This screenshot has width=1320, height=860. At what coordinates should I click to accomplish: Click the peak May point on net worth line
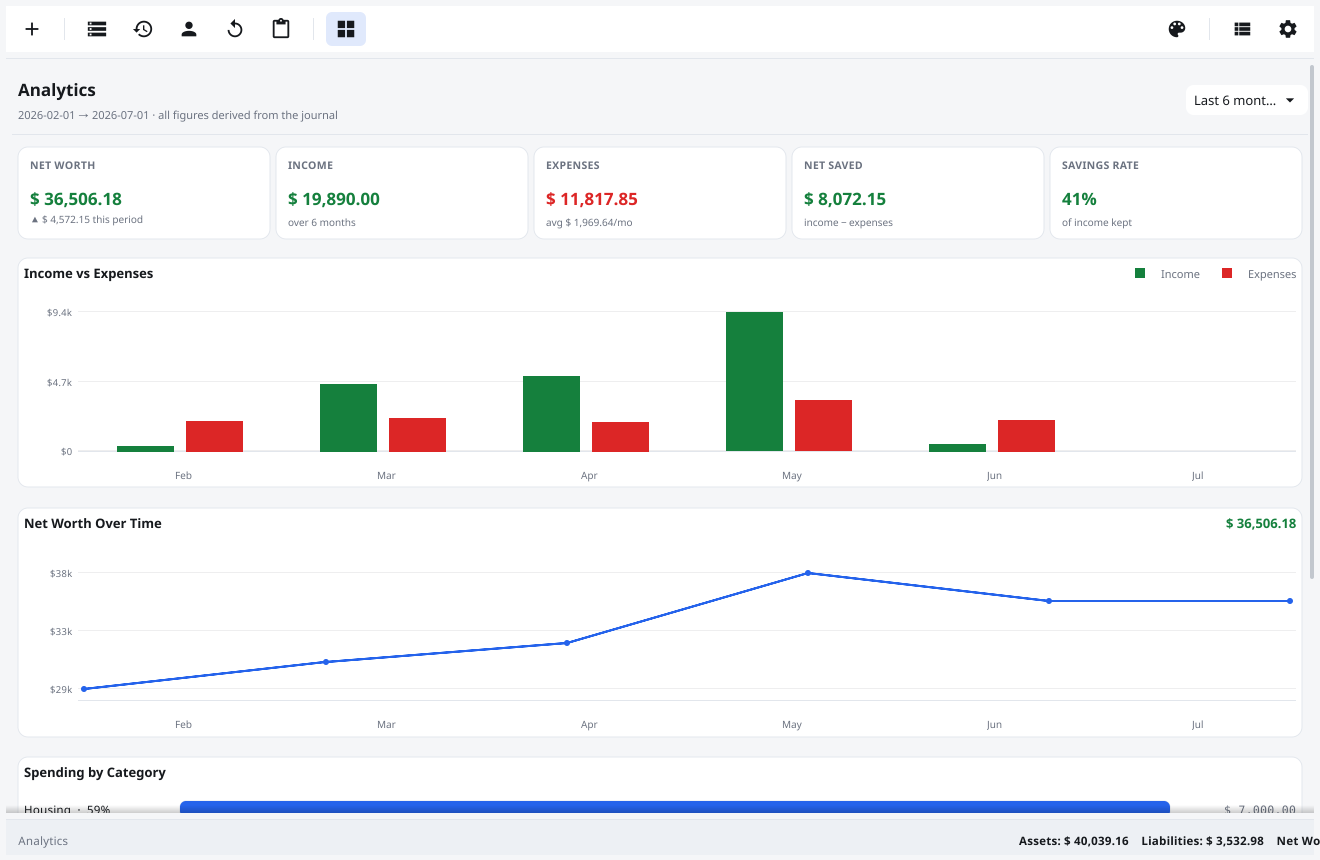[808, 573]
